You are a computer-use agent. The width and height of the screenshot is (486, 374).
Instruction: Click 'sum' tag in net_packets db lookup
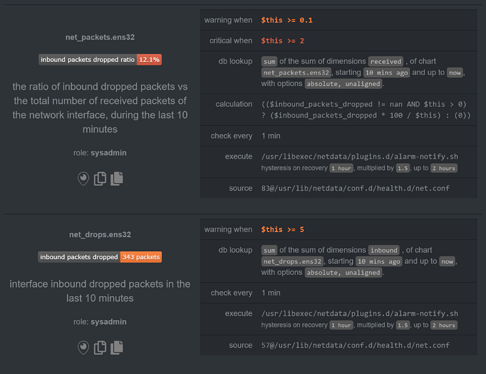coord(269,61)
